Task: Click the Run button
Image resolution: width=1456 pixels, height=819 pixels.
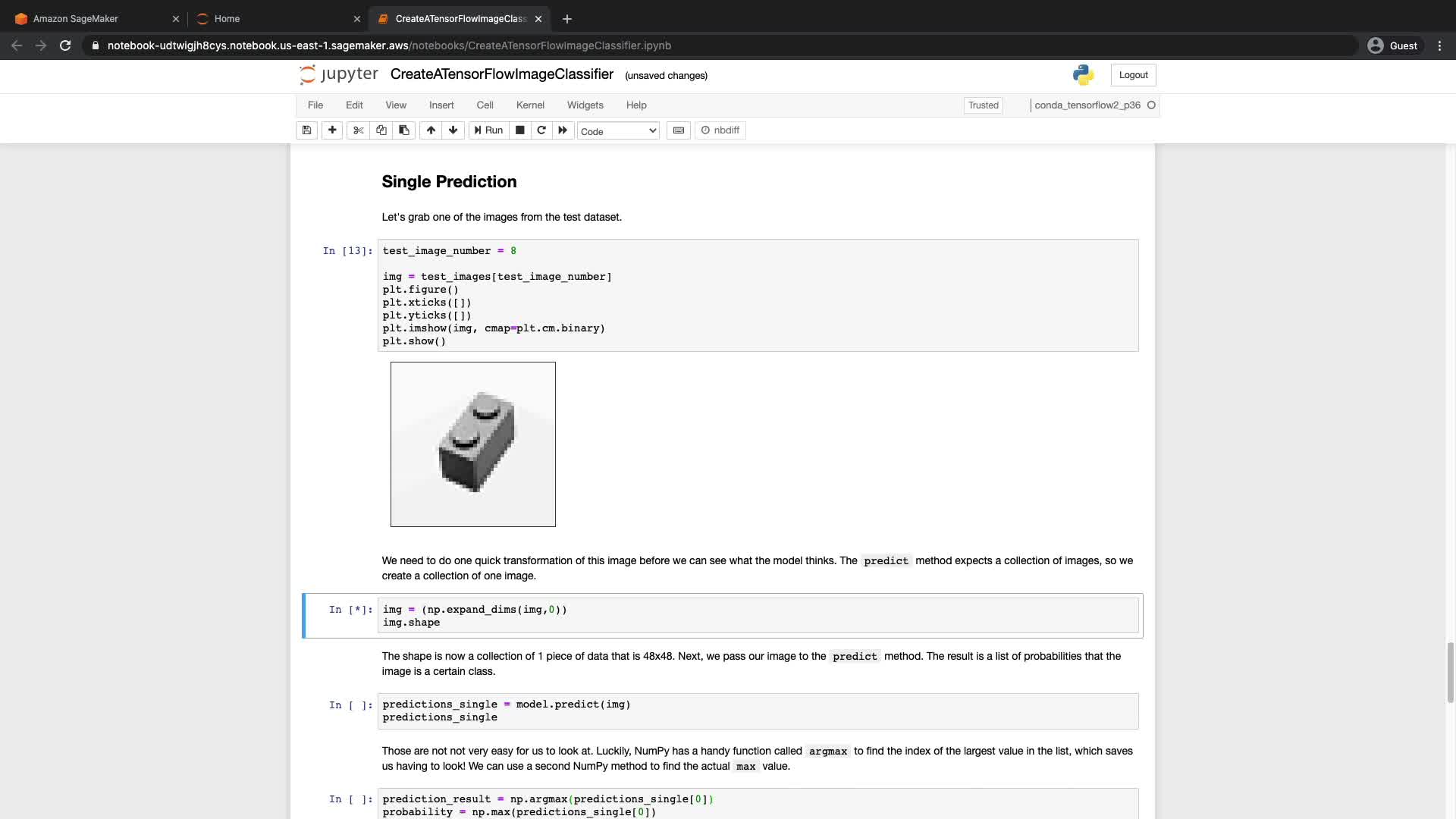Action: pyautogui.click(x=489, y=130)
